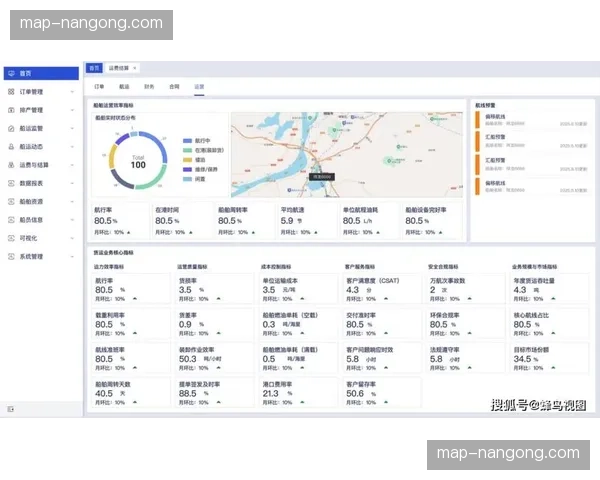Click 锚泊 yellow legend swatch

pos(187,160)
